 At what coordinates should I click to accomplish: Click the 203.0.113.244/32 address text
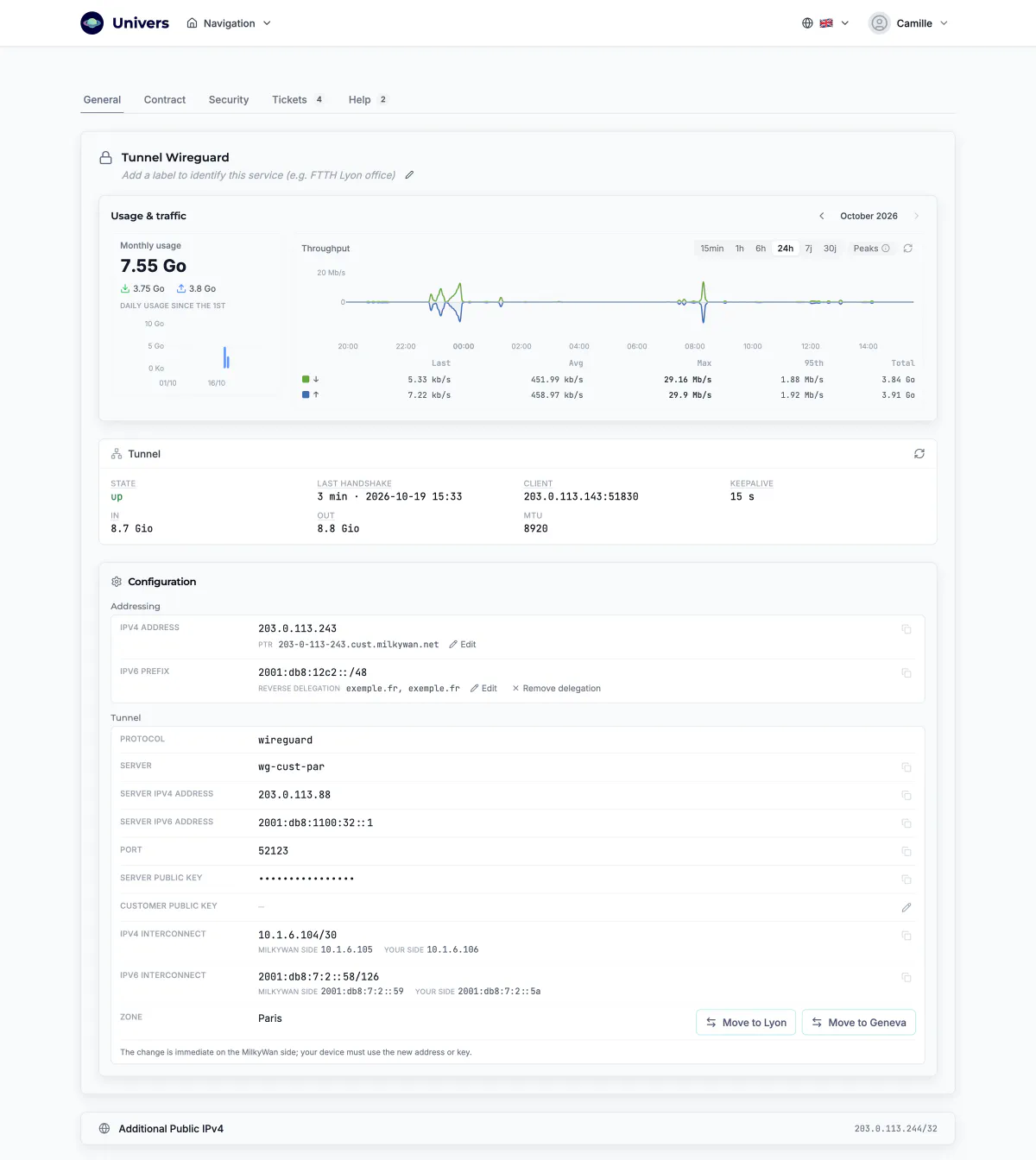point(895,1129)
